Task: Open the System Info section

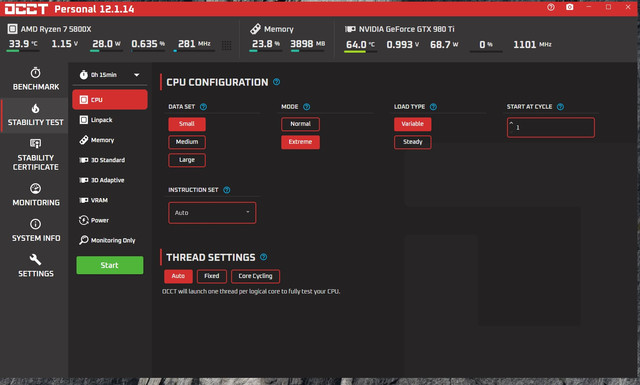Action: [36, 230]
